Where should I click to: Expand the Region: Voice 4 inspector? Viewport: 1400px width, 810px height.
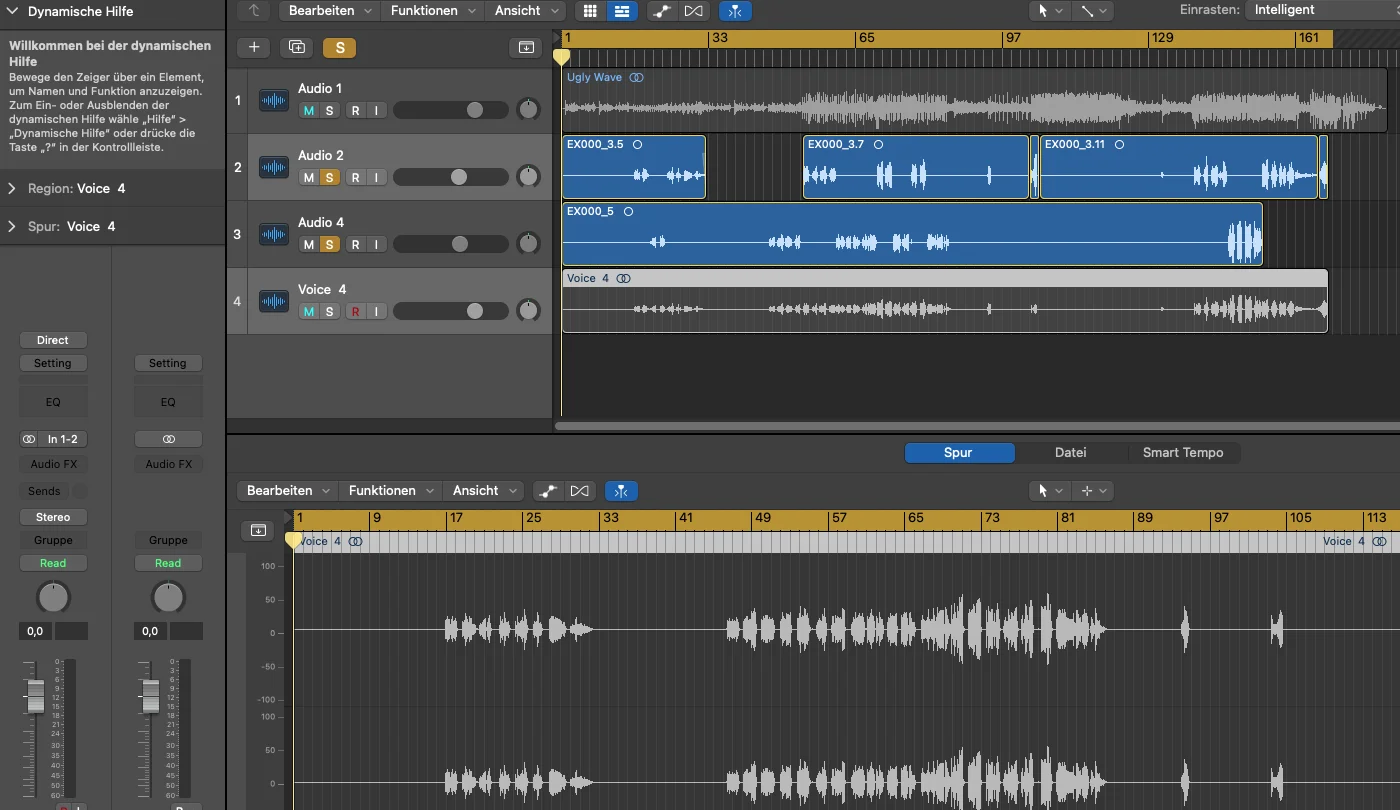(12, 188)
